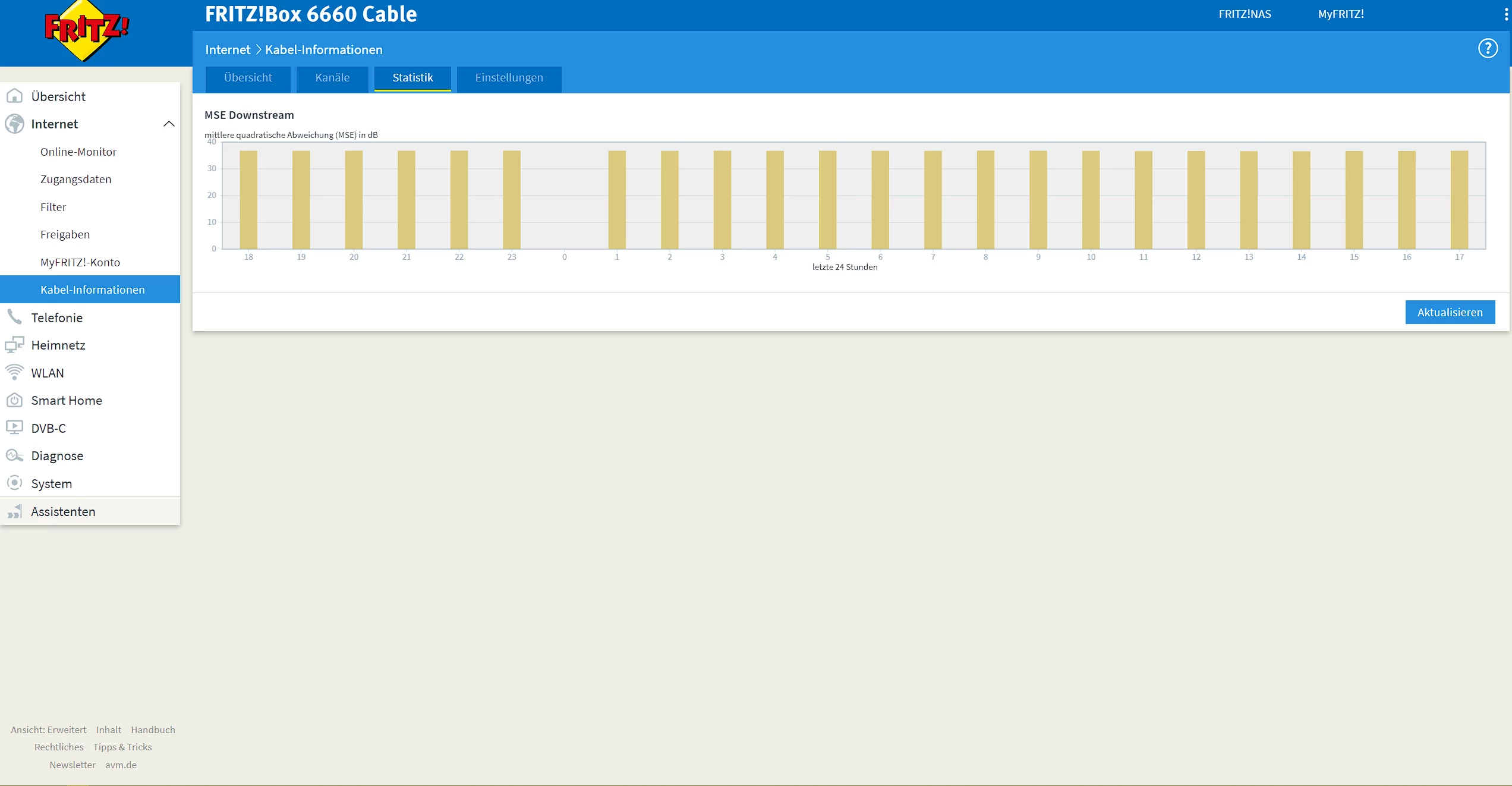Expand the Assistenten menu entry

pos(63,511)
